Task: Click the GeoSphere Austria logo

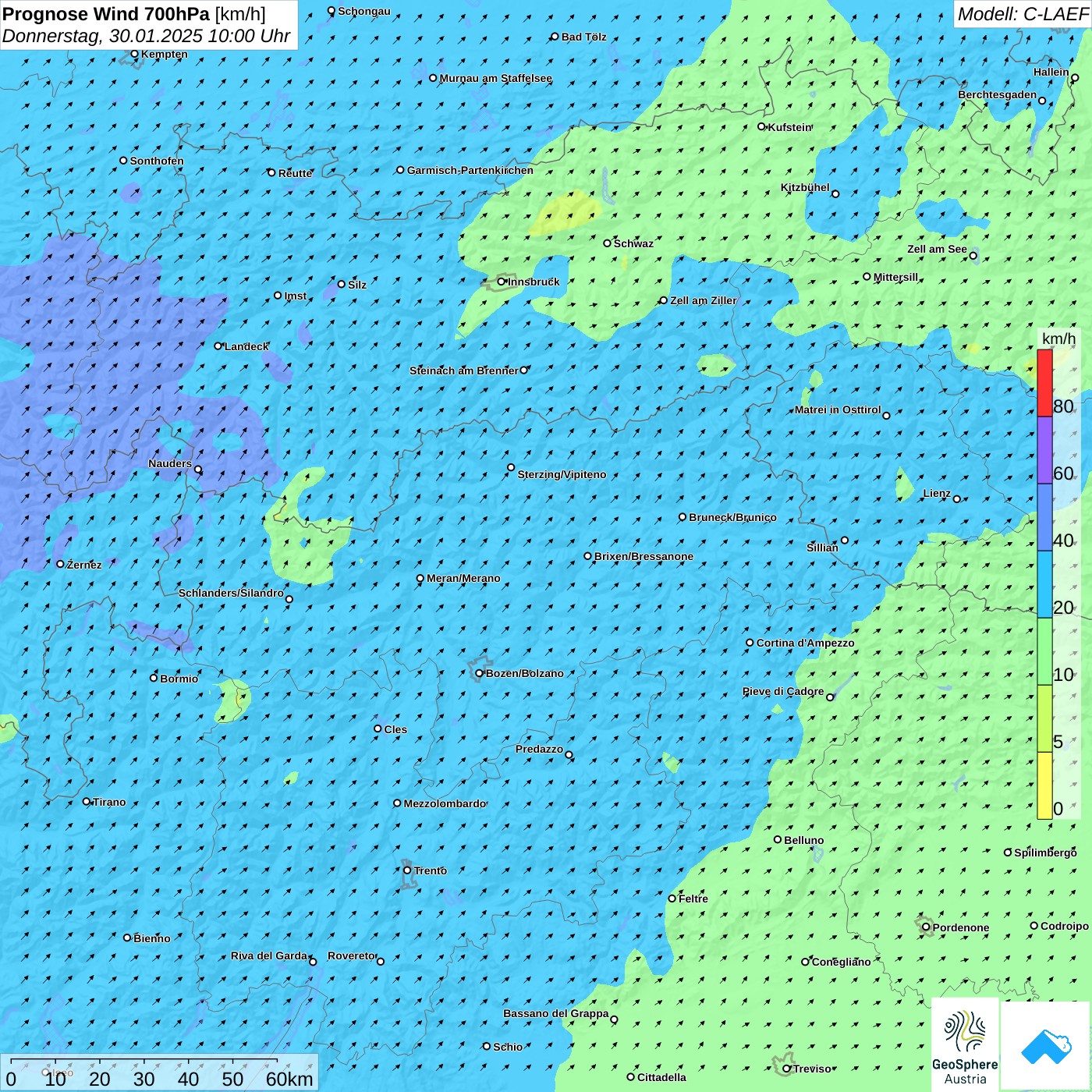Action: (x=965, y=1045)
